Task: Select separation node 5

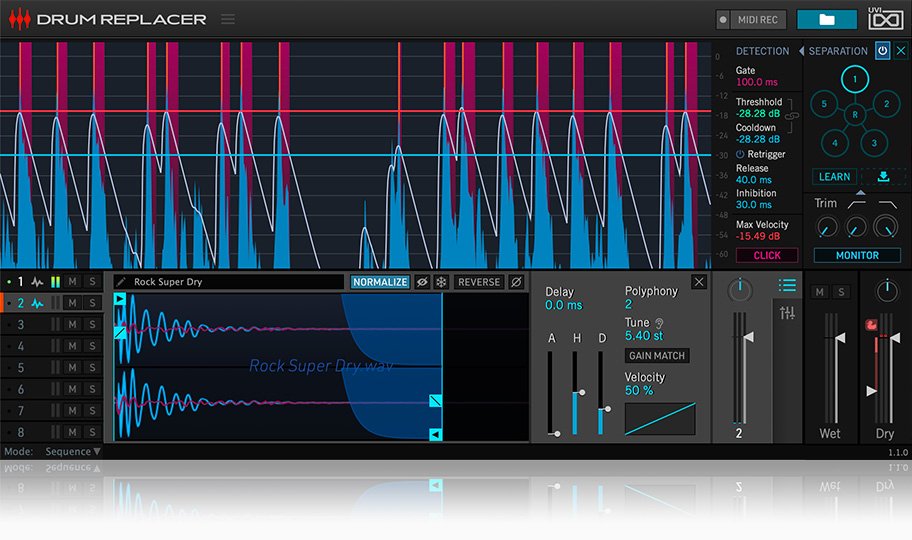Action: tap(824, 104)
